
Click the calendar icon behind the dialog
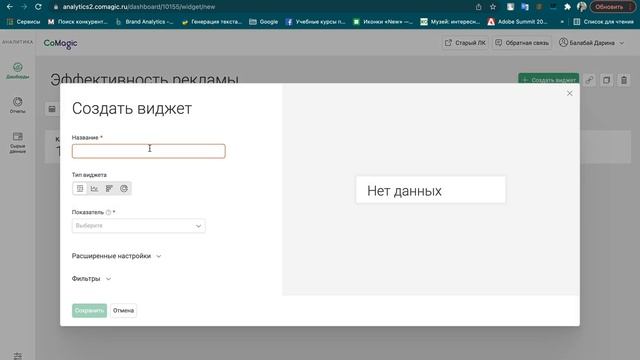(x=52, y=109)
